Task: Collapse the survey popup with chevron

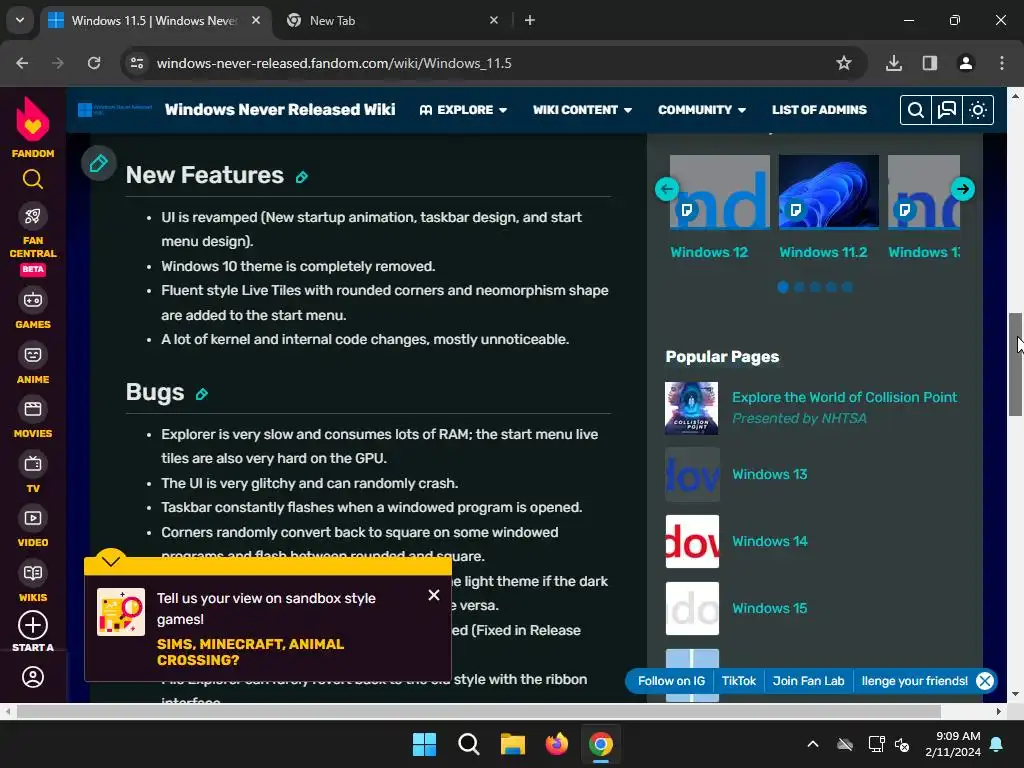Action: (x=110, y=560)
